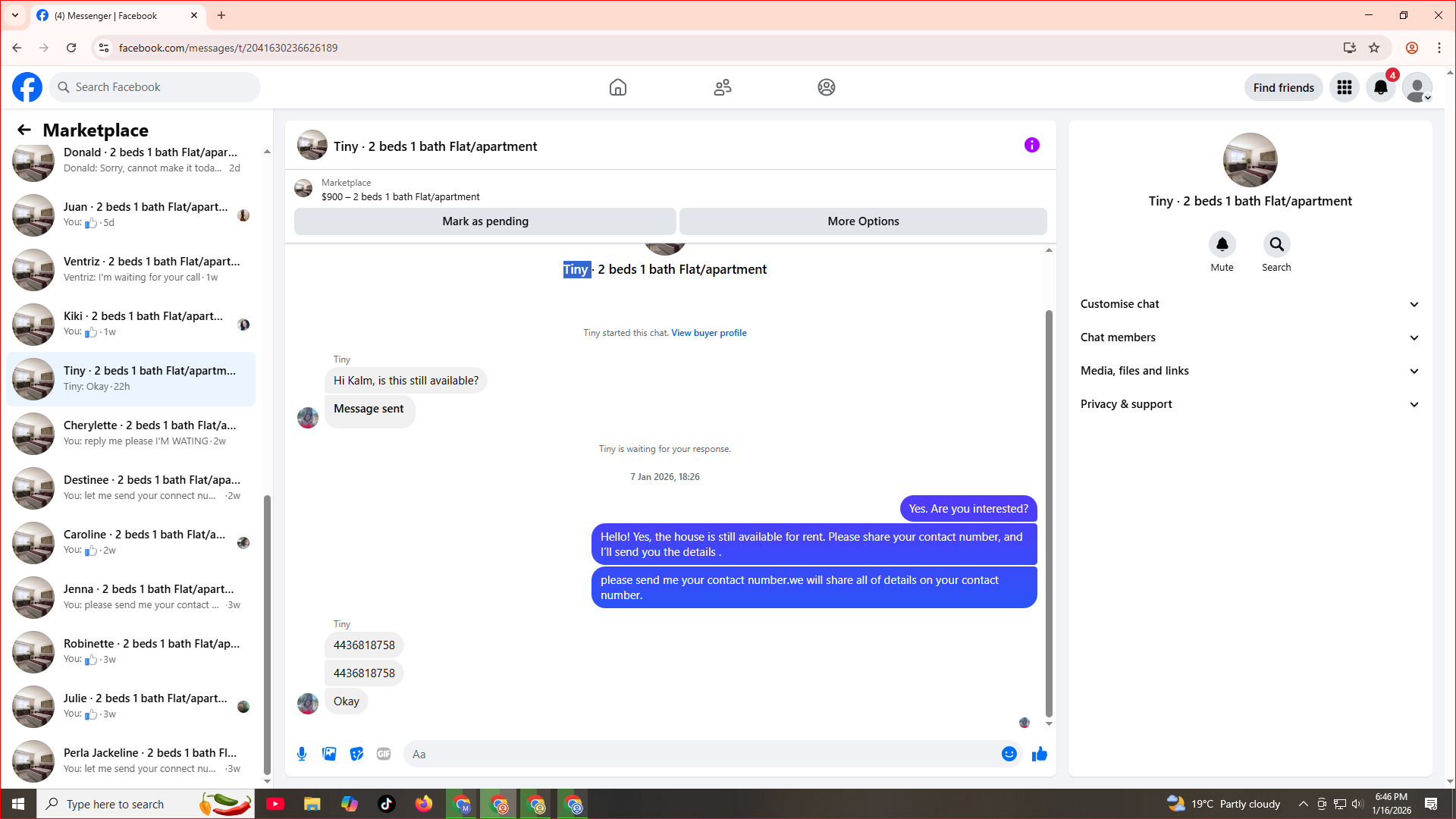Screen dimensions: 1456x819
Task: Toggle the purple conversation info panel
Action: tap(1032, 145)
